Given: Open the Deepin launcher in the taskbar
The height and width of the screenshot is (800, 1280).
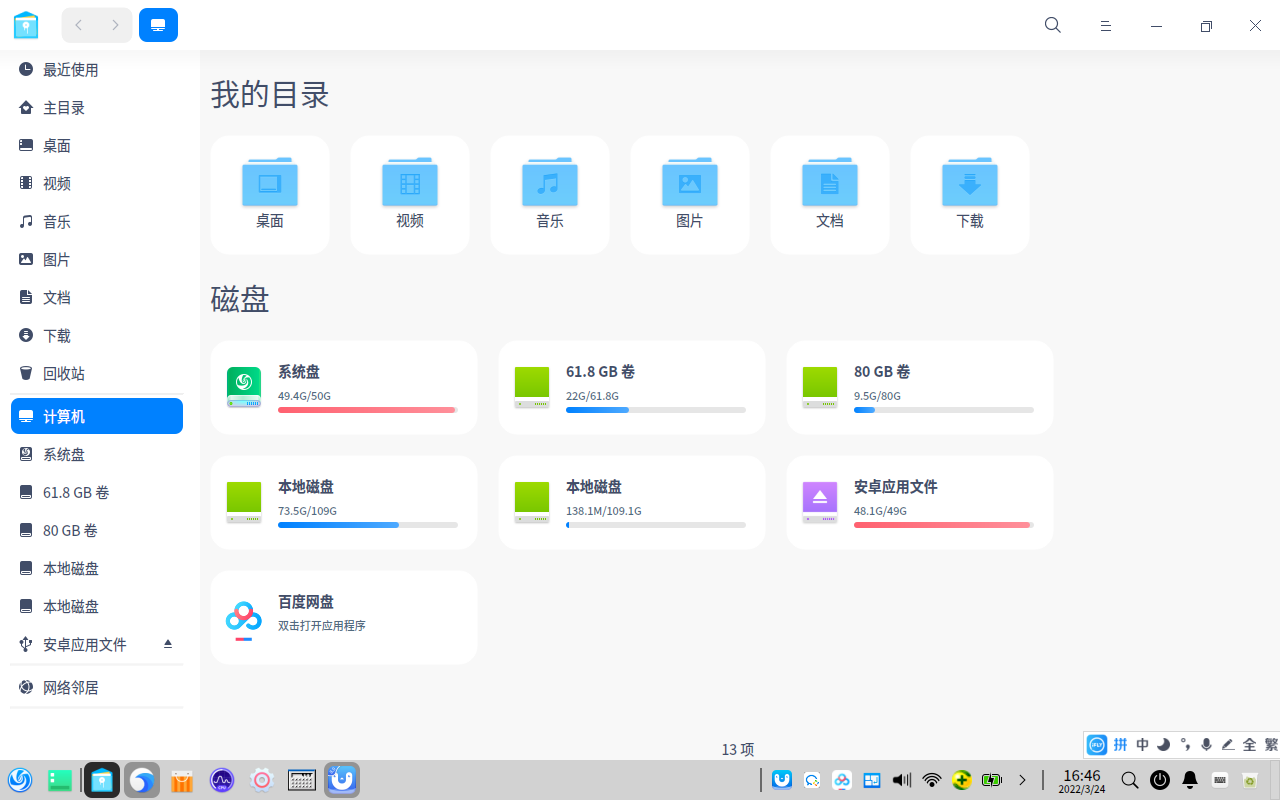Looking at the screenshot, I should point(20,780).
